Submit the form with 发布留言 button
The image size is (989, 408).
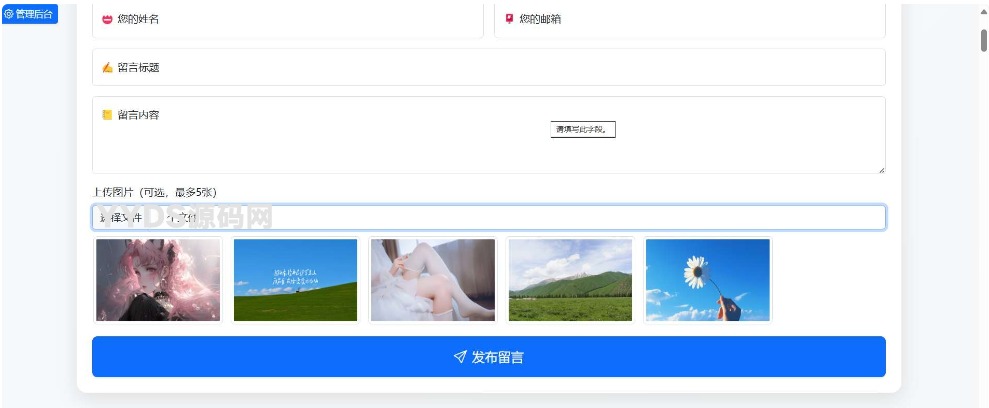pos(488,357)
